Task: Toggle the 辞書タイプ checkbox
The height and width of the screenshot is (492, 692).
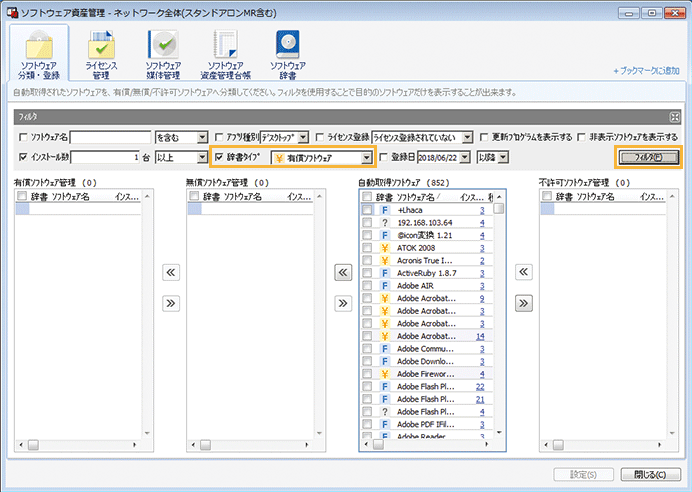Action: click(219, 157)
